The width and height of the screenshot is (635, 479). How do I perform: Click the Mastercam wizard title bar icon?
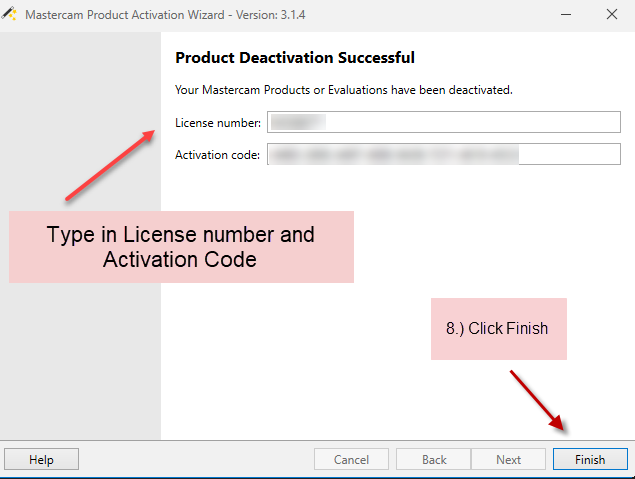point(9,14)
